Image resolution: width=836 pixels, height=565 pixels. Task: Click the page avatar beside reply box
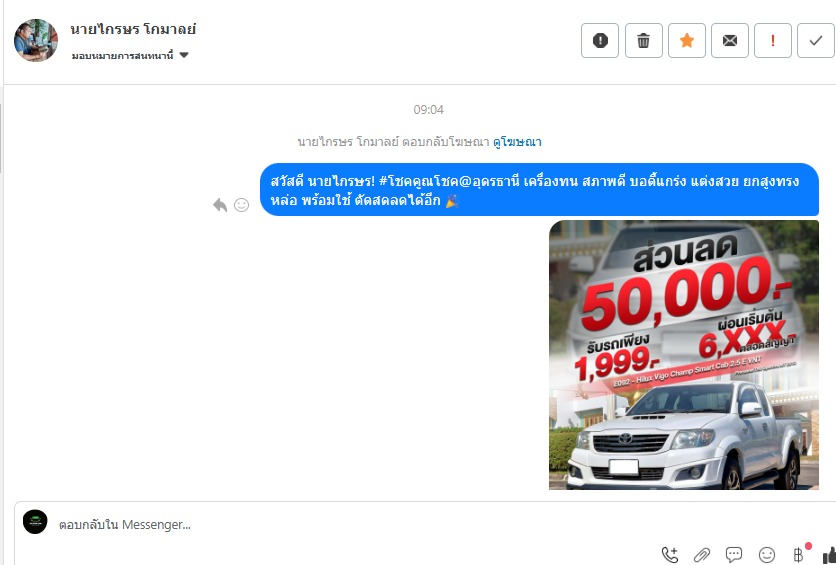click(x=35, y=522)
